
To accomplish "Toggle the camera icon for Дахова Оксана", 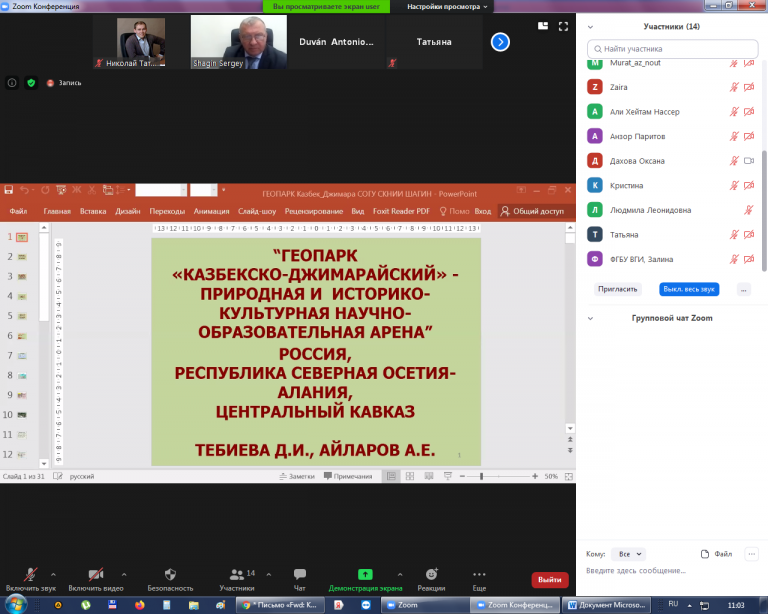I will 748,161.
